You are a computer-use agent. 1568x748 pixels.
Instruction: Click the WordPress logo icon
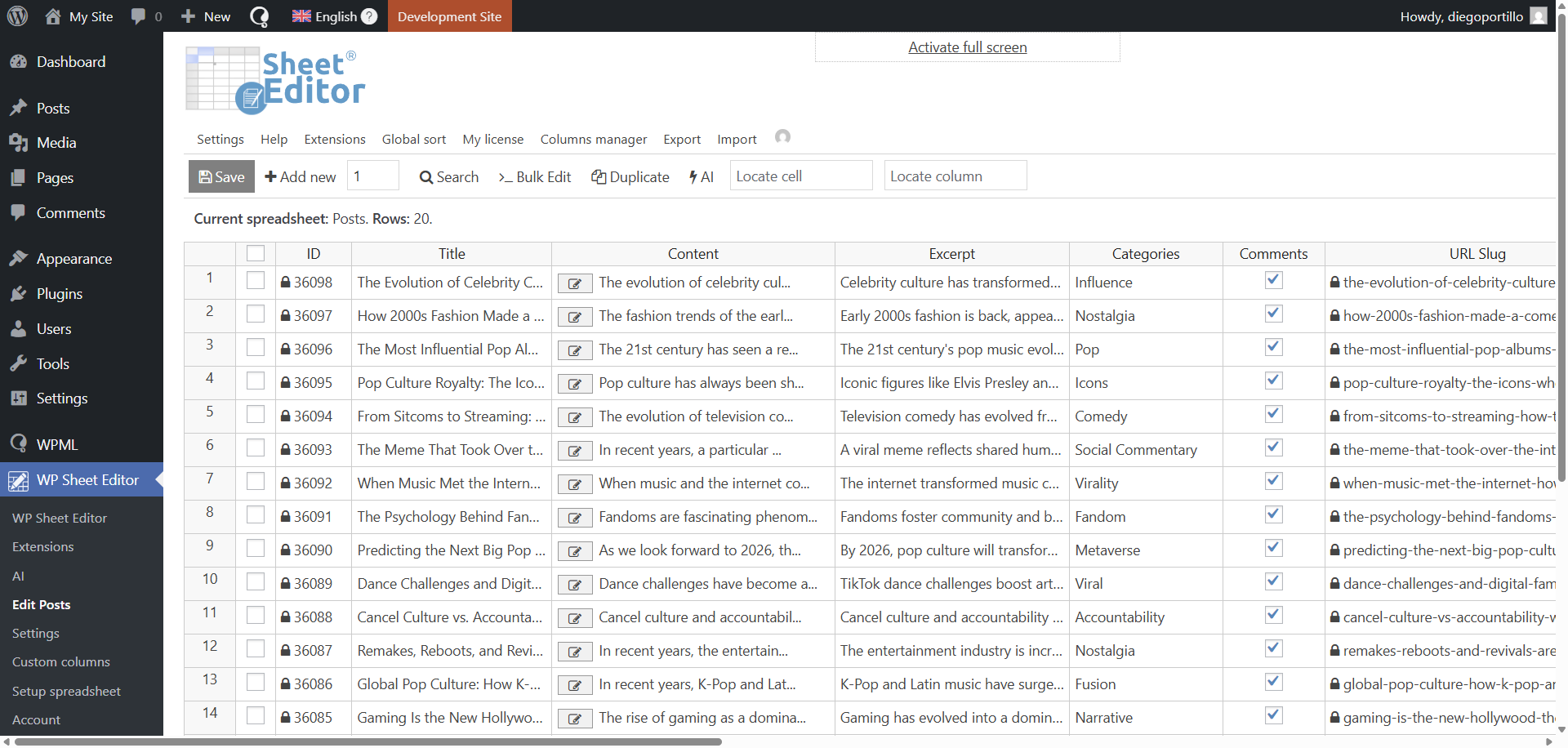pos(17,16)
